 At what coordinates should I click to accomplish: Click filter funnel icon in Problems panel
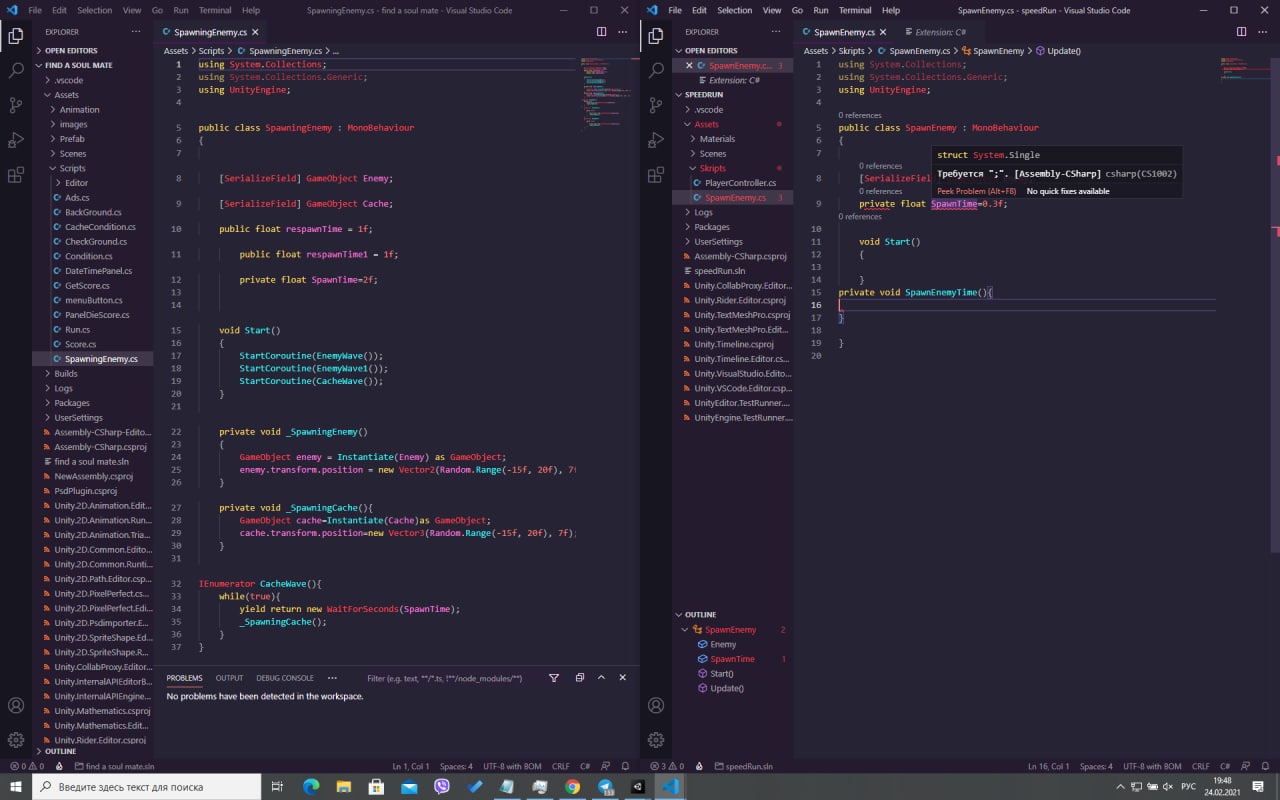coord(554,678)
